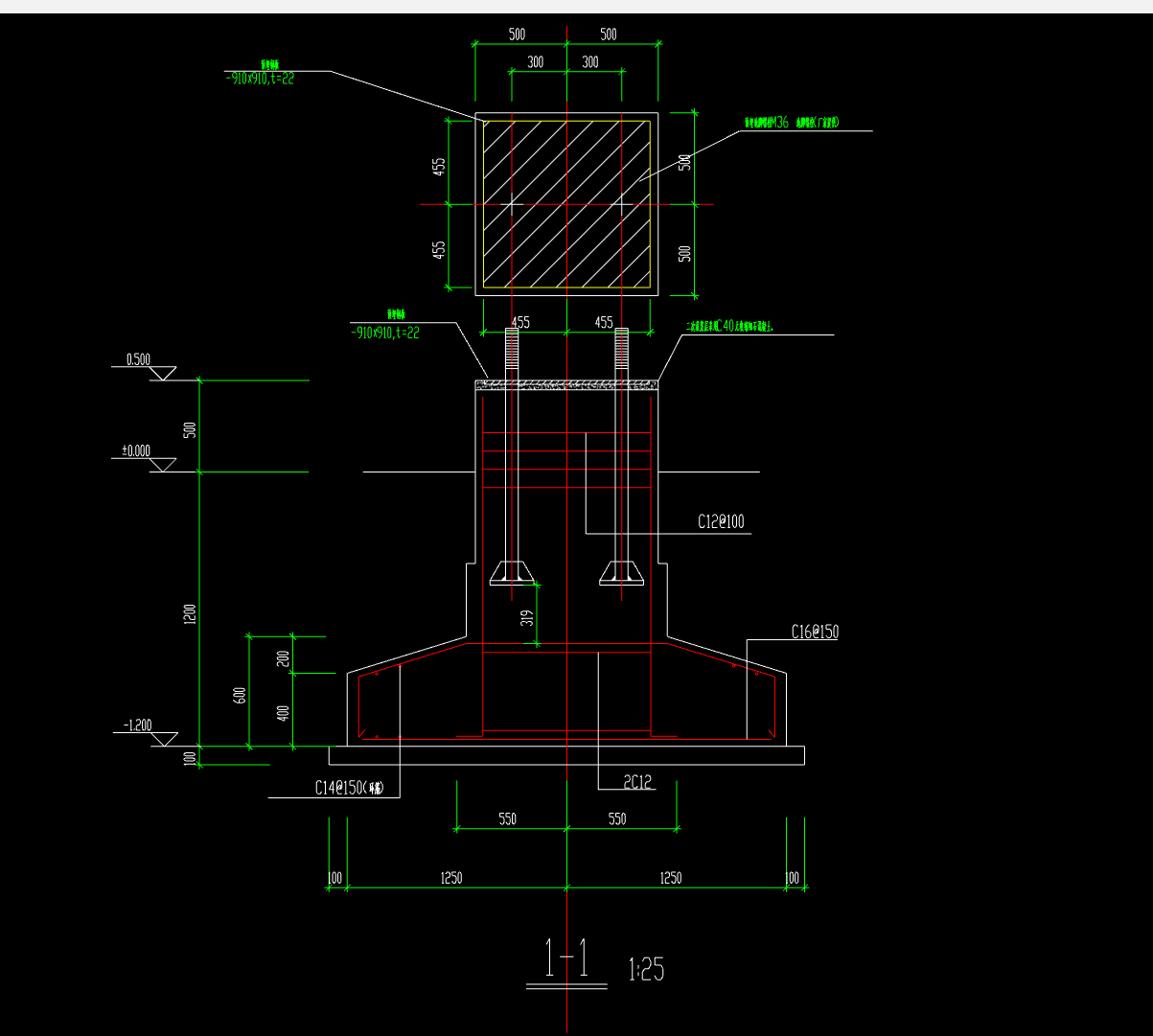
Task: Click the M36 anchor bolt annotation
Action: [x=794, y=123]
